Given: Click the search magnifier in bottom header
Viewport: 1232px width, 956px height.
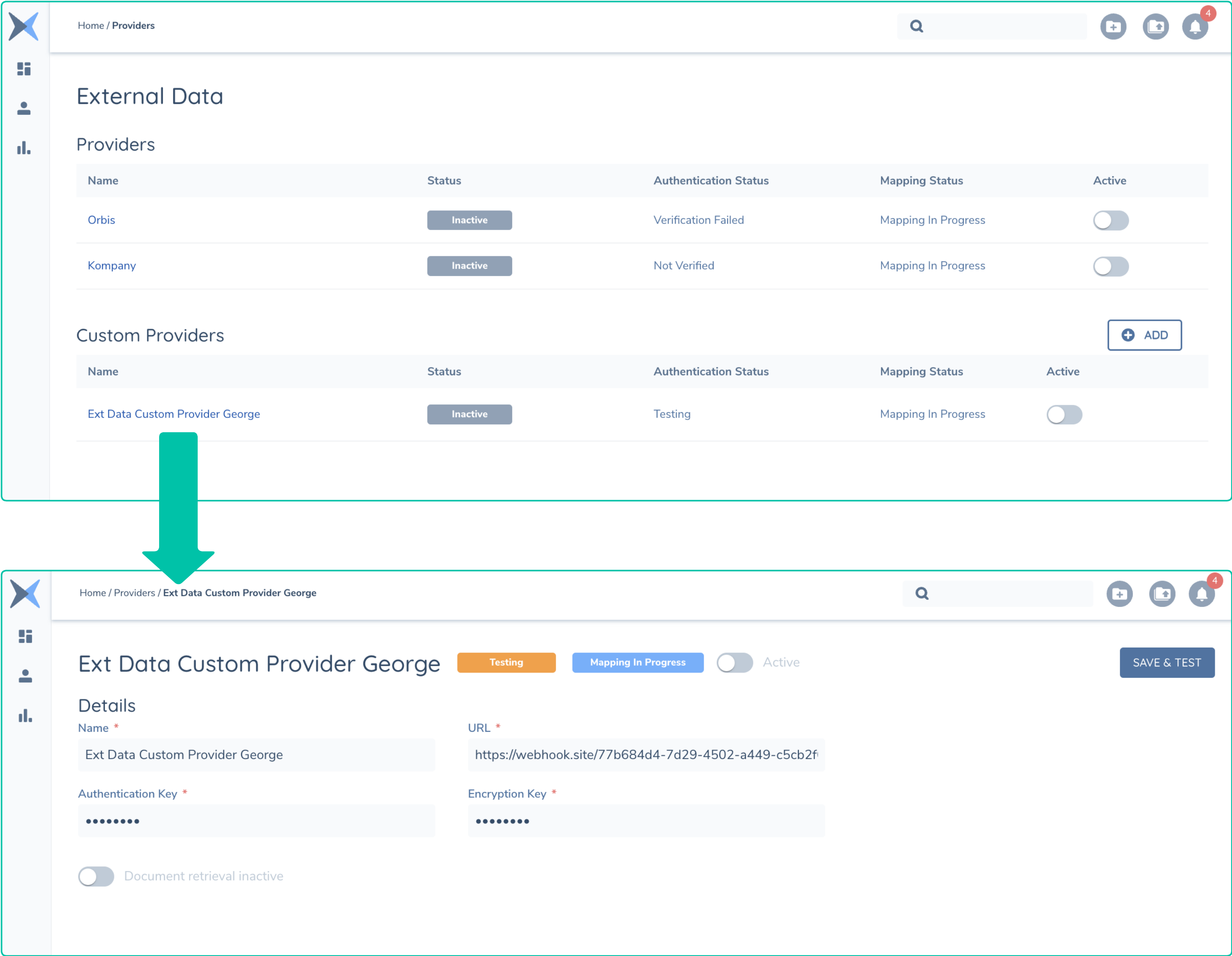Looking at the screenshot, I should 922,593.
